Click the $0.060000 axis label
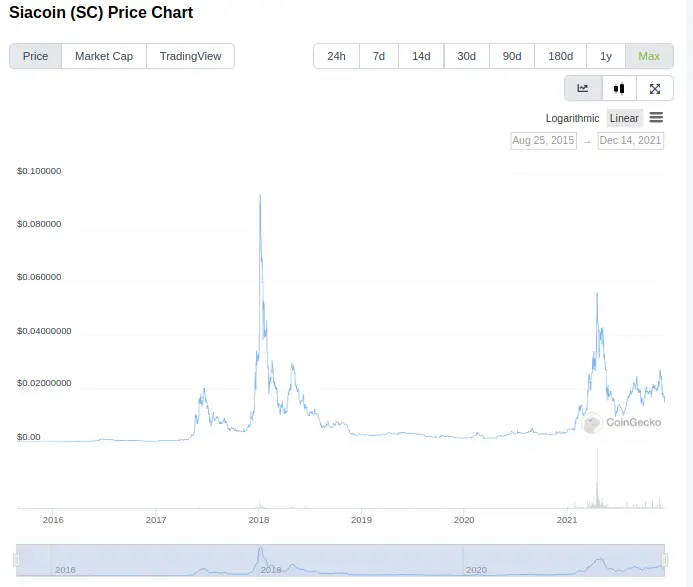Screen dimensions: 693x587 pos(39,277)
